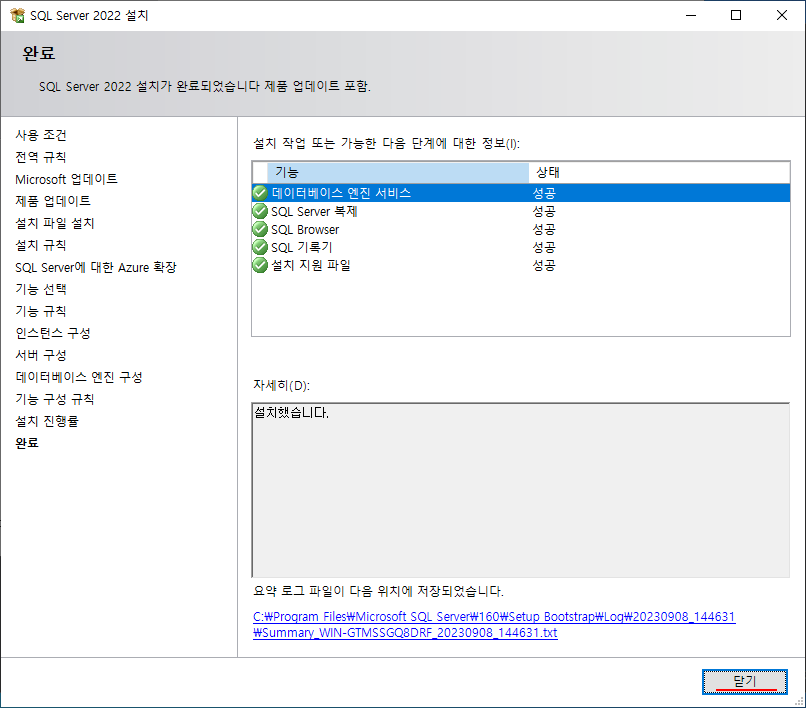Click green check icon beside SQL Server 복제

click(260, 211)
